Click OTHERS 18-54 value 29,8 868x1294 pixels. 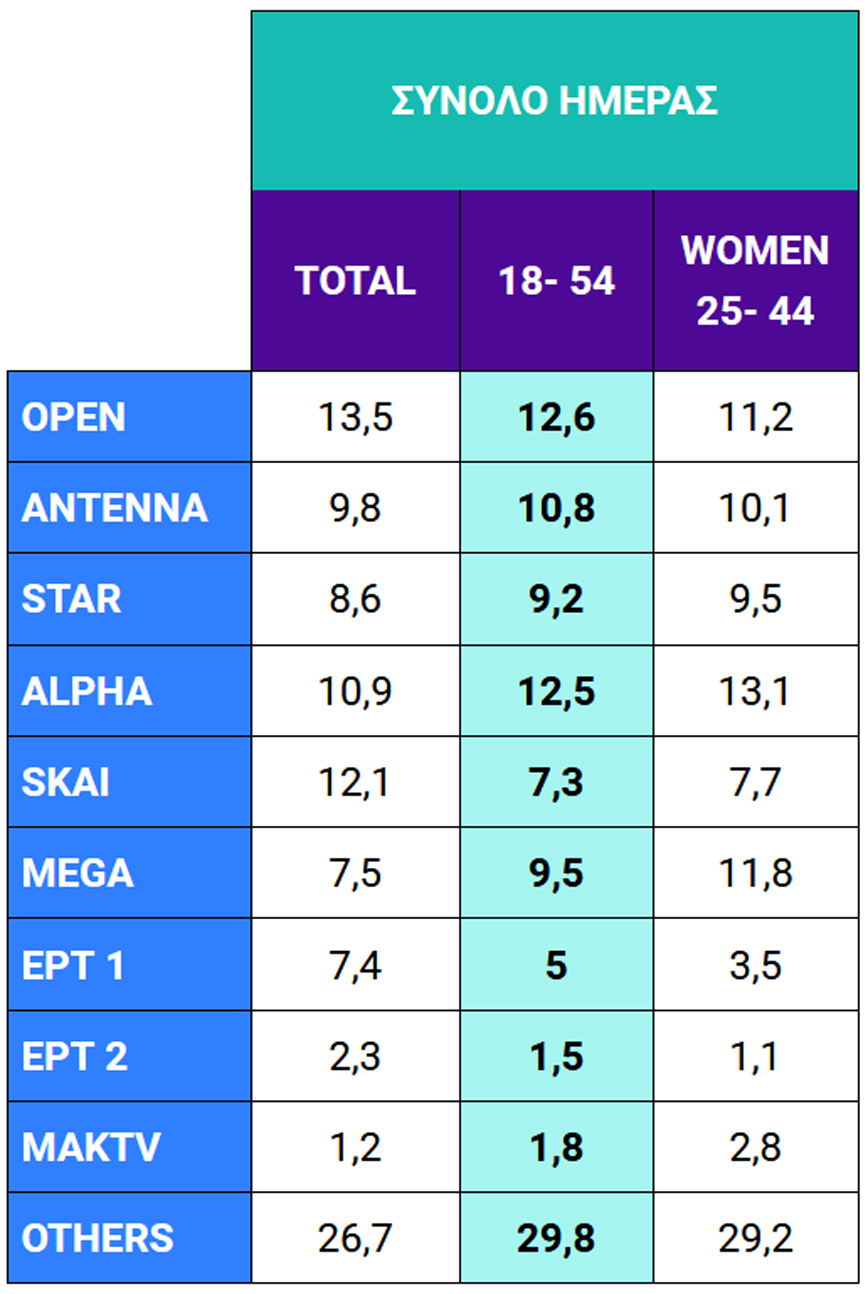coord(556,1238)
